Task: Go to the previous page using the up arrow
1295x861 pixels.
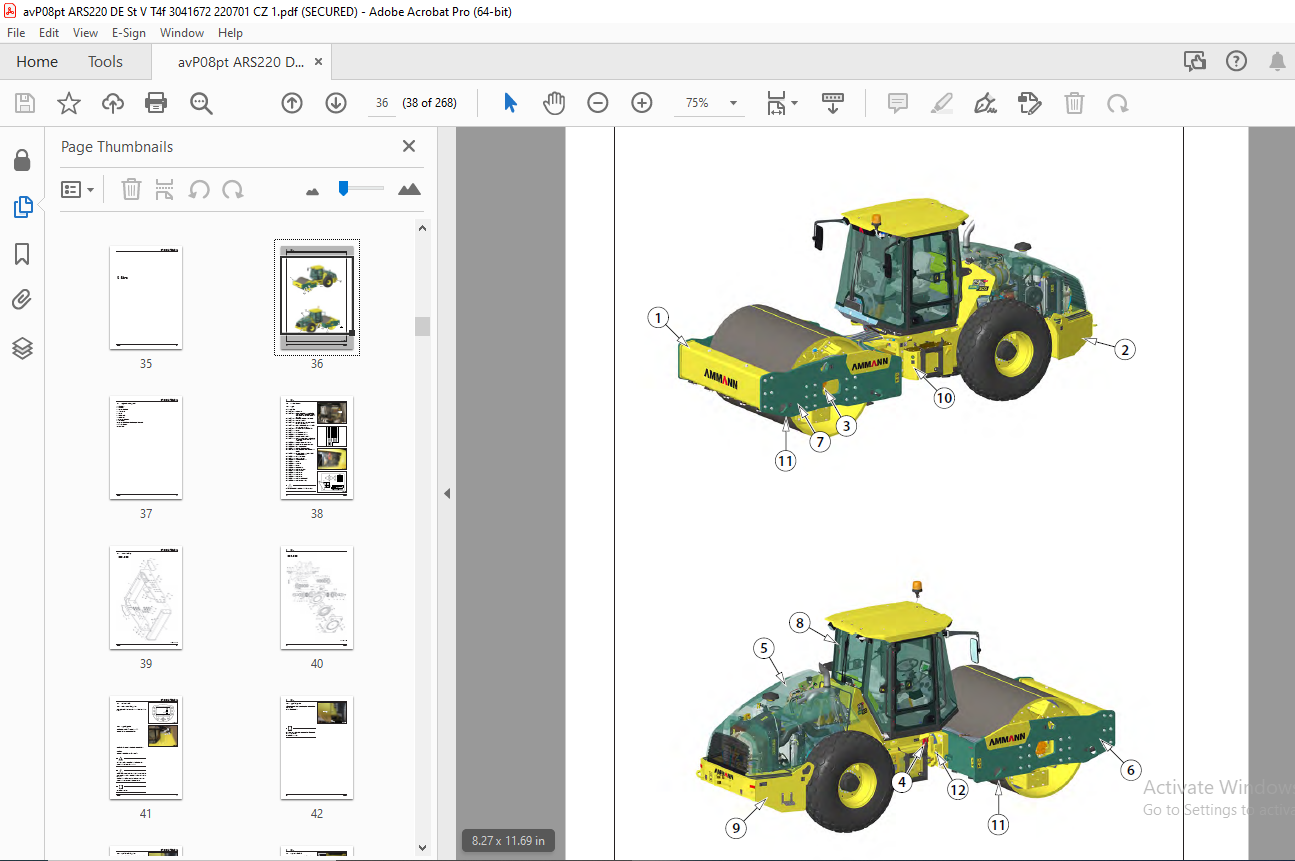Action: [x=292, y=103]
